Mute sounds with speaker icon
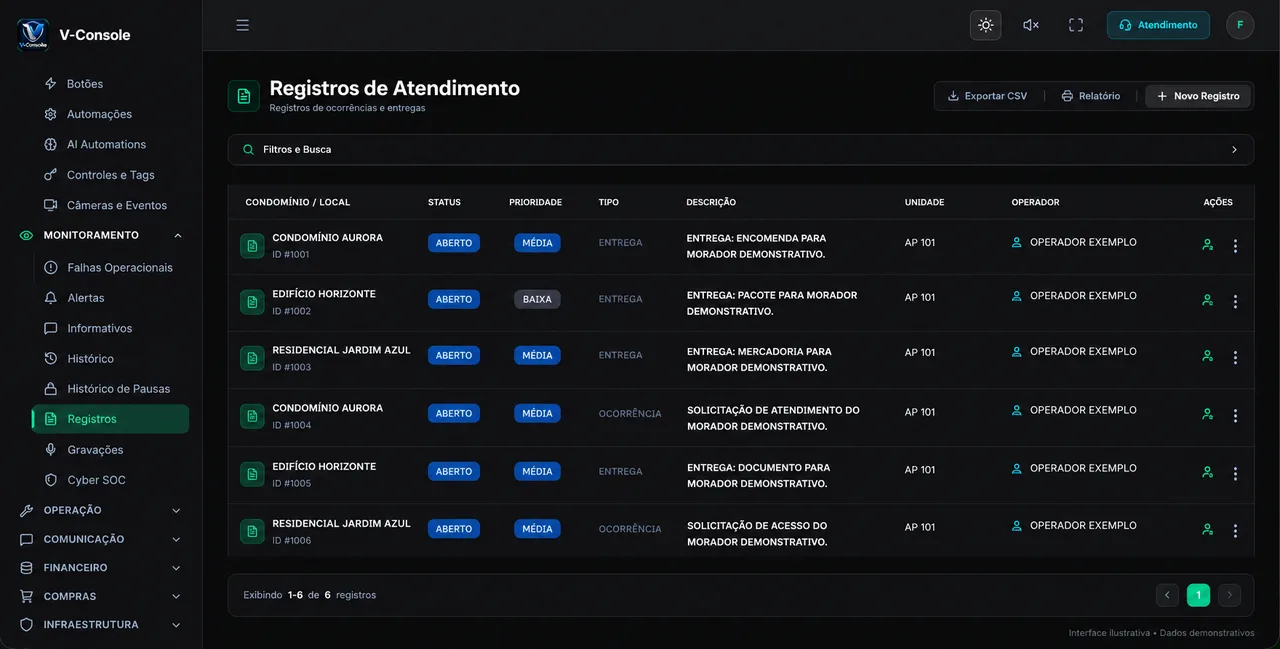The width and height of the screenshot is (1280, 649). (1031, 25)
